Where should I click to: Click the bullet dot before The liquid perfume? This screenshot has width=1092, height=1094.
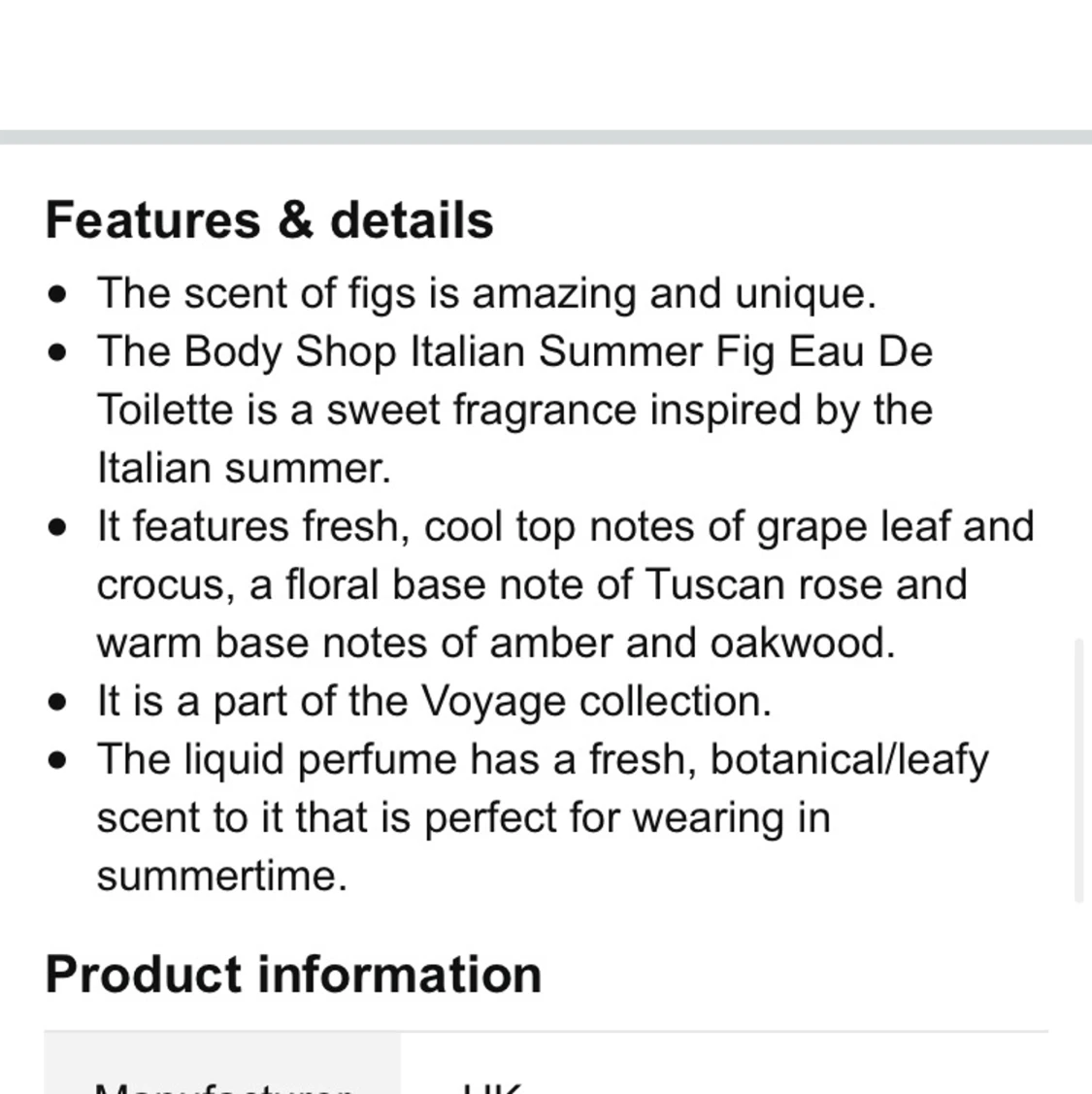click(57, 760)
